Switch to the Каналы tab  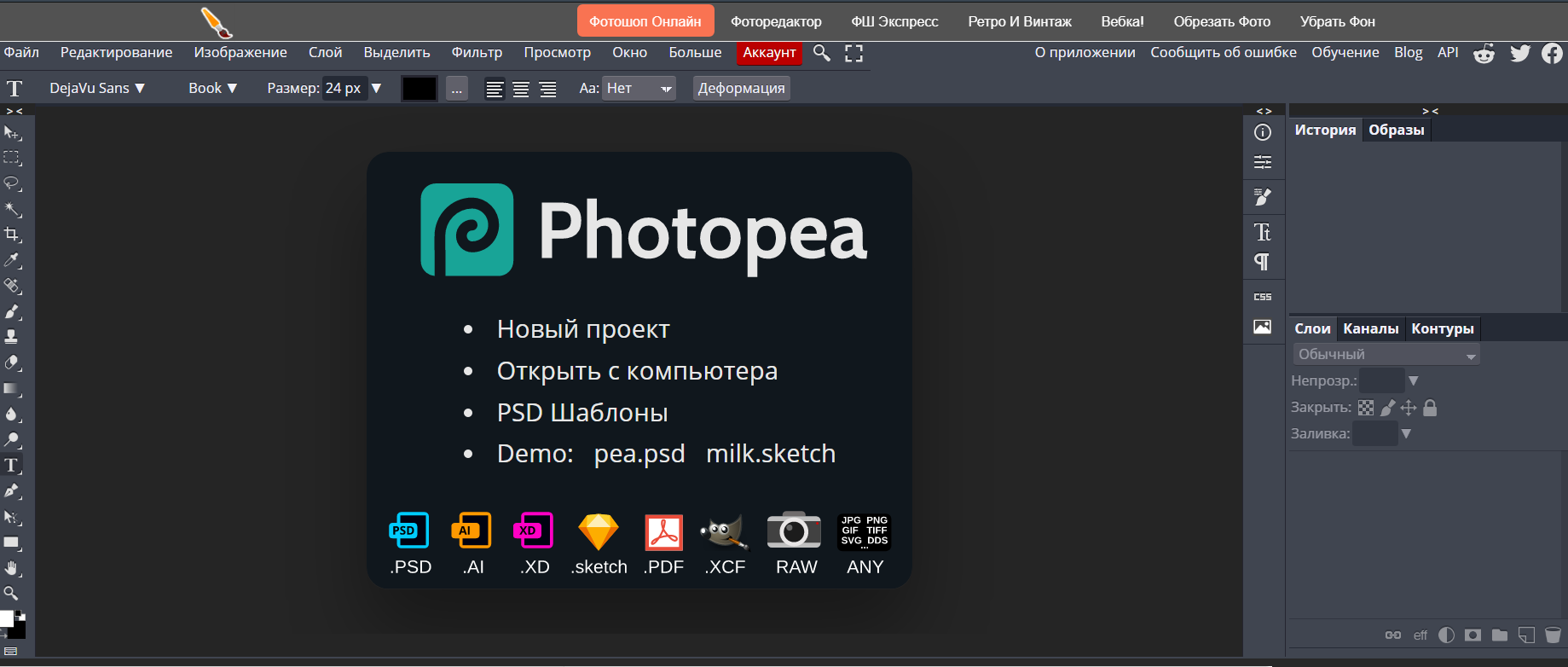click(1370, 328)
